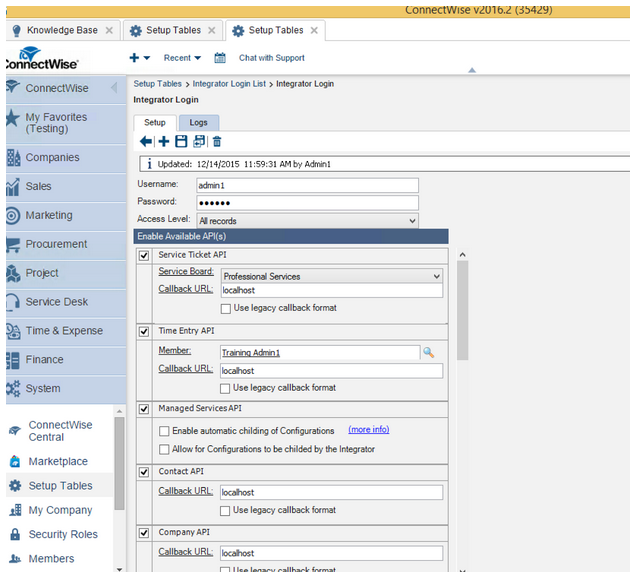Close the active Setup Tables tab
The height and width of the screenshot is (572, 633).
(x=314, y=30)
